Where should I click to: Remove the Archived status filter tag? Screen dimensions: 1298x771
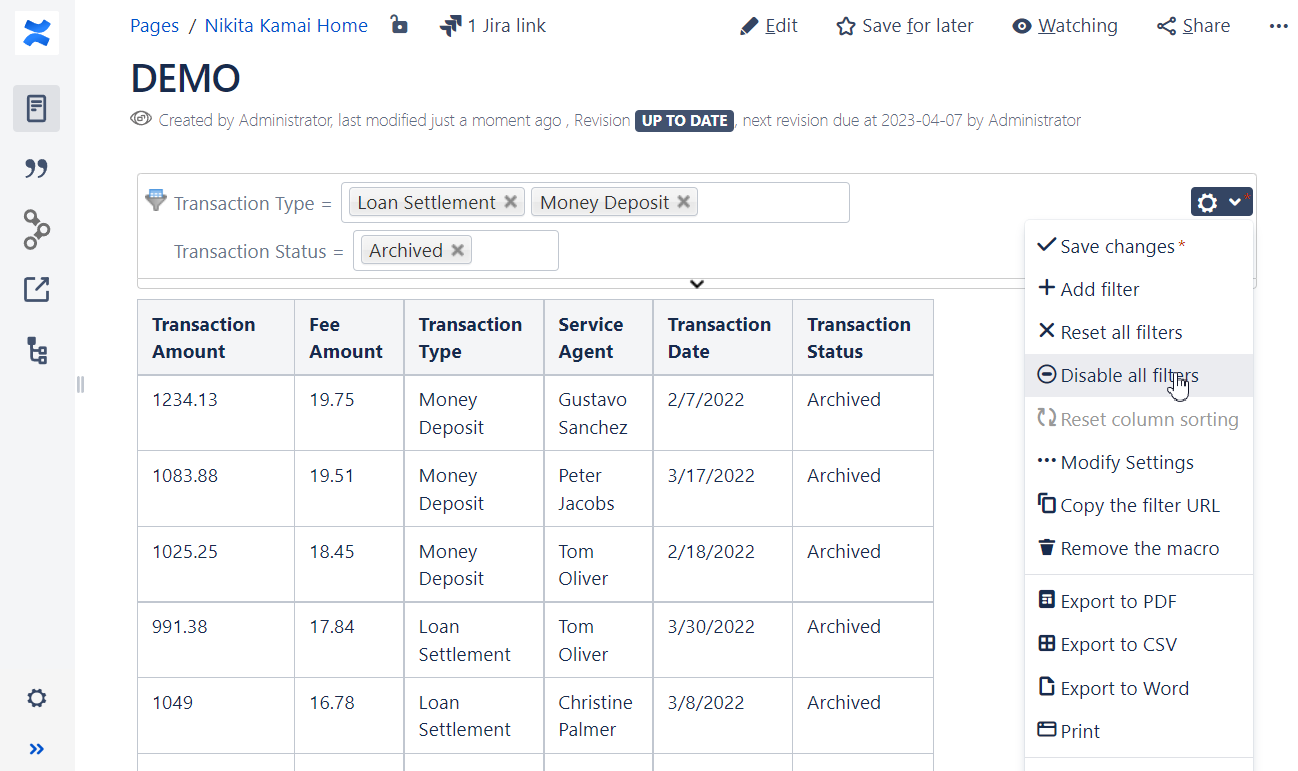pos(457,250)
